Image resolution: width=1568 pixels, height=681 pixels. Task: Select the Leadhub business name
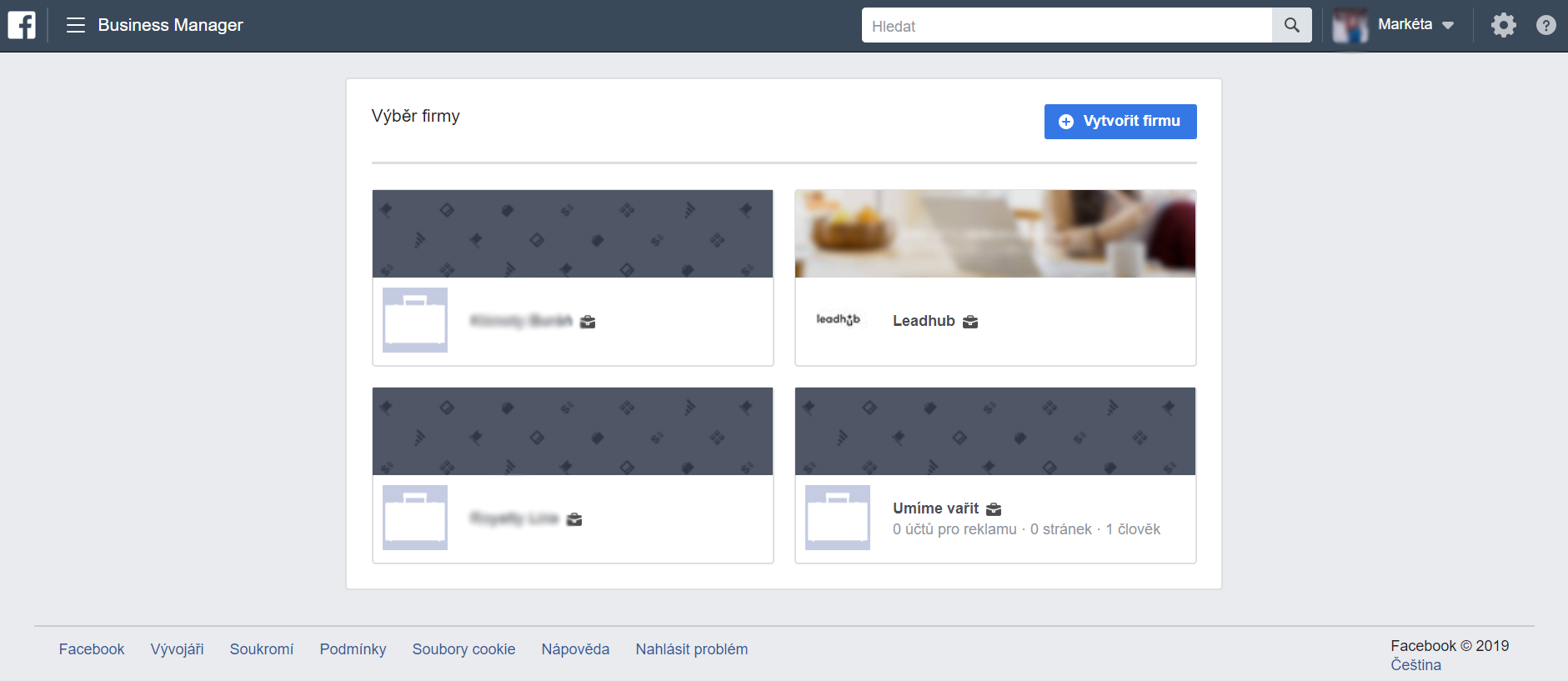pyautogui.click(x=924, y=321)
